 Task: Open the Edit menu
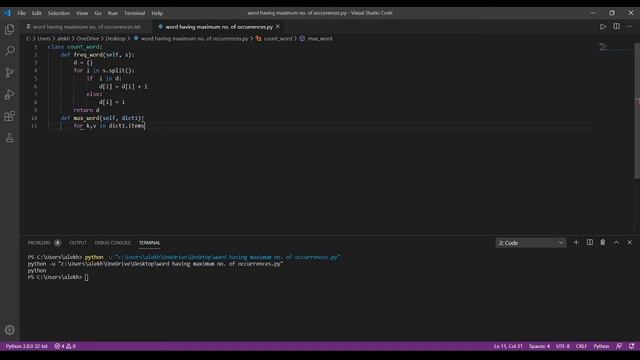coord(36,13)
